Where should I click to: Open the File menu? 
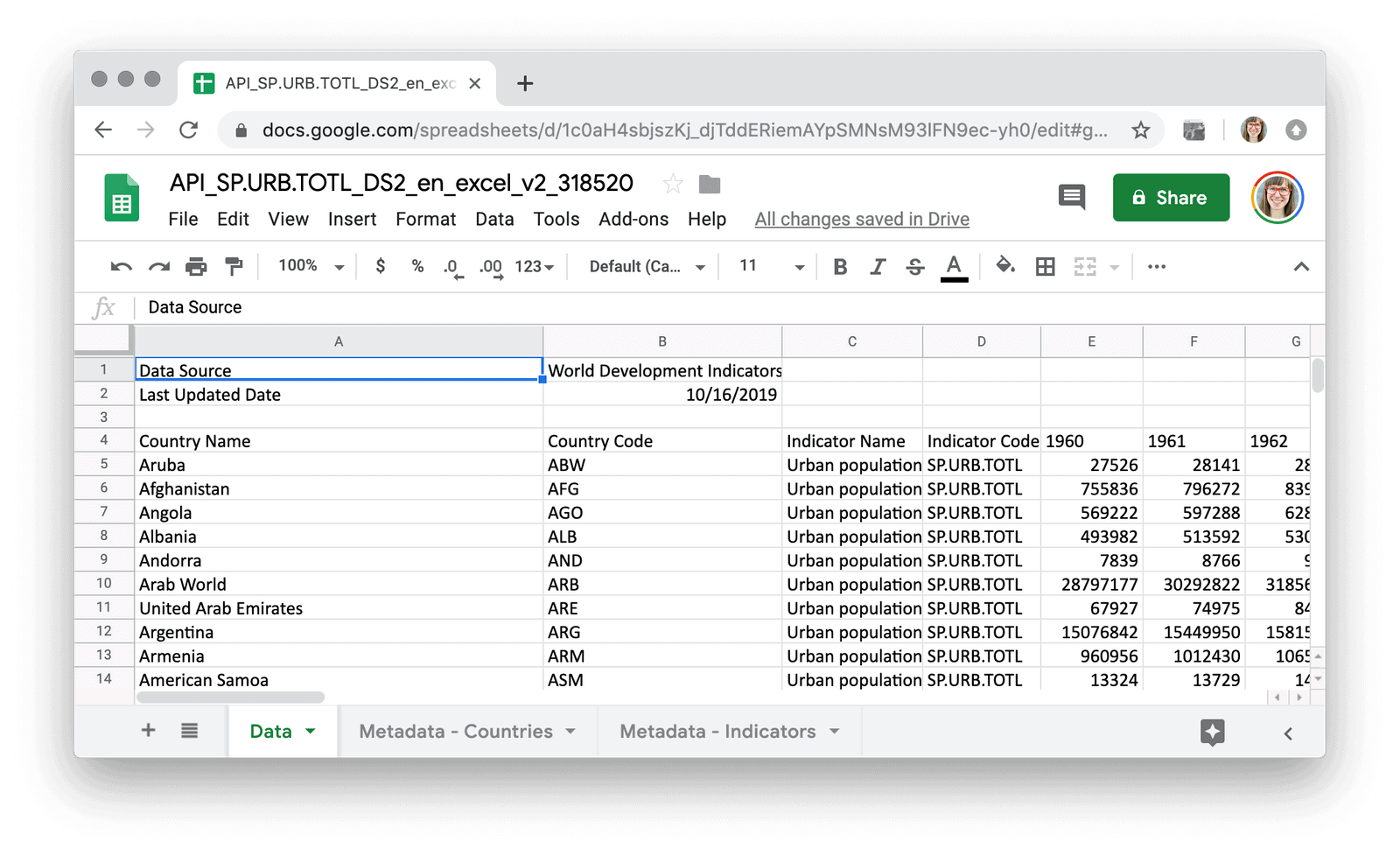click(183, 219)
